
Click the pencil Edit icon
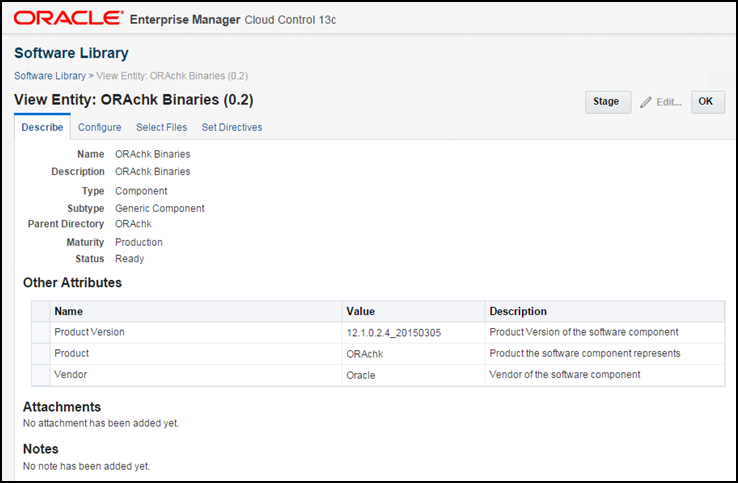pos(646,102)
